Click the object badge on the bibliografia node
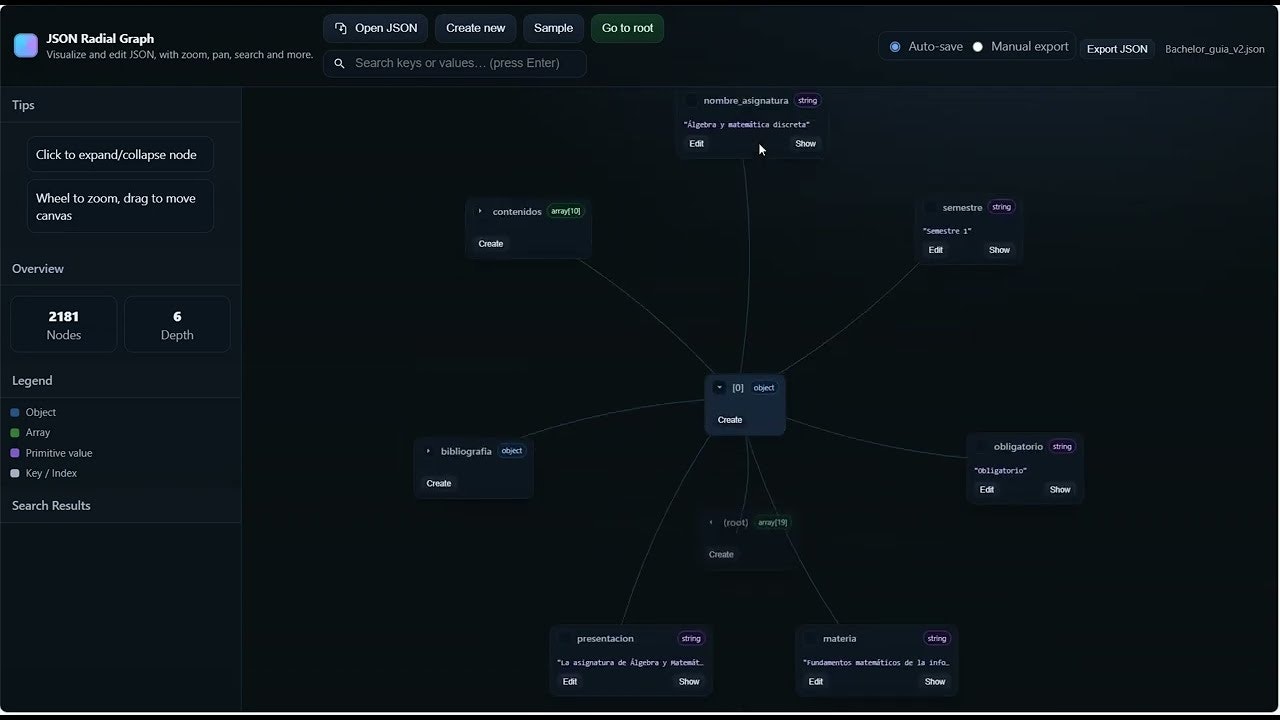Image resolution: width=1280 pixels, height=720 pixels. pyautogui.click(x=512, y=451)
